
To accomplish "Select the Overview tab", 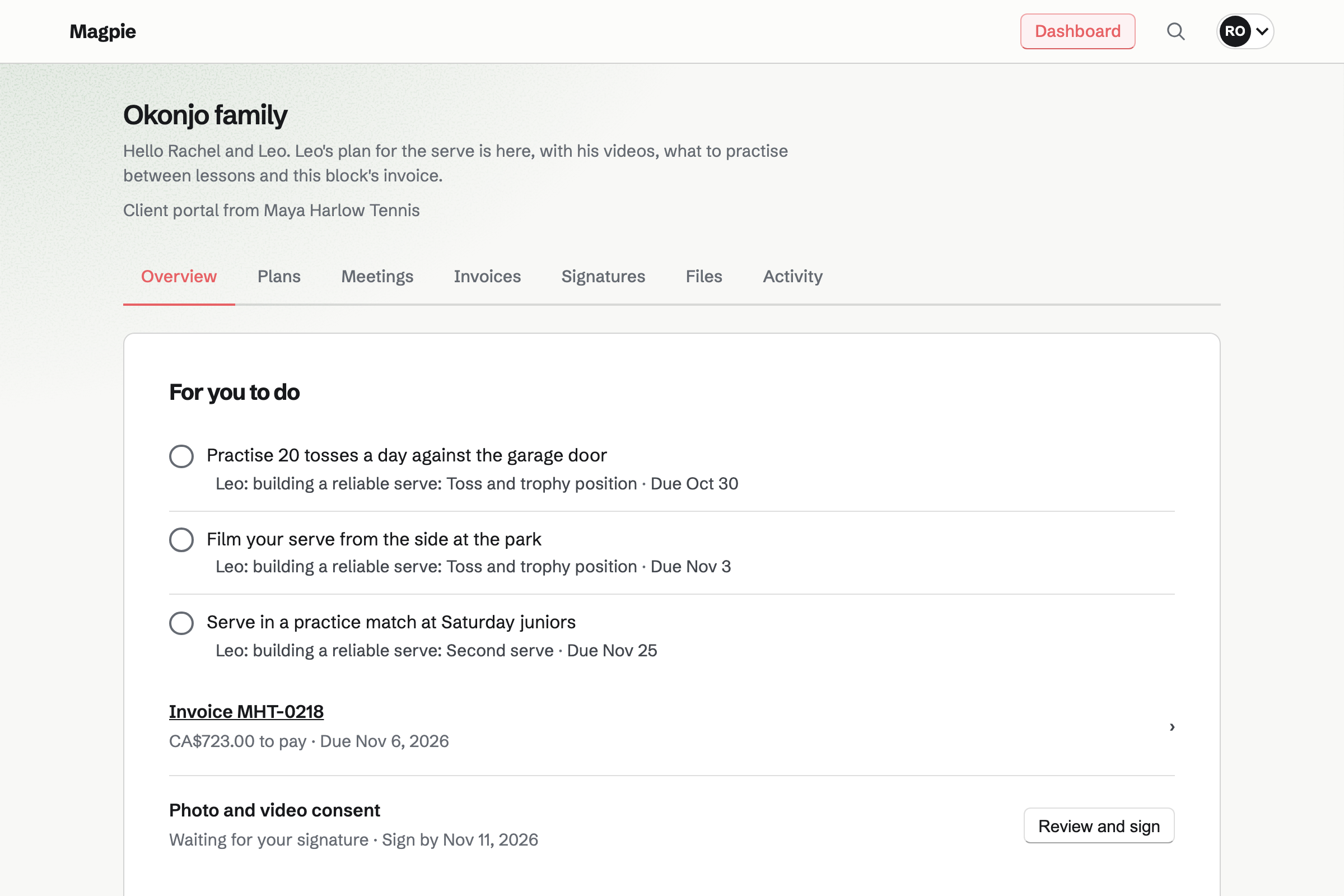I will pyautogui.click(x=179, y=277).
